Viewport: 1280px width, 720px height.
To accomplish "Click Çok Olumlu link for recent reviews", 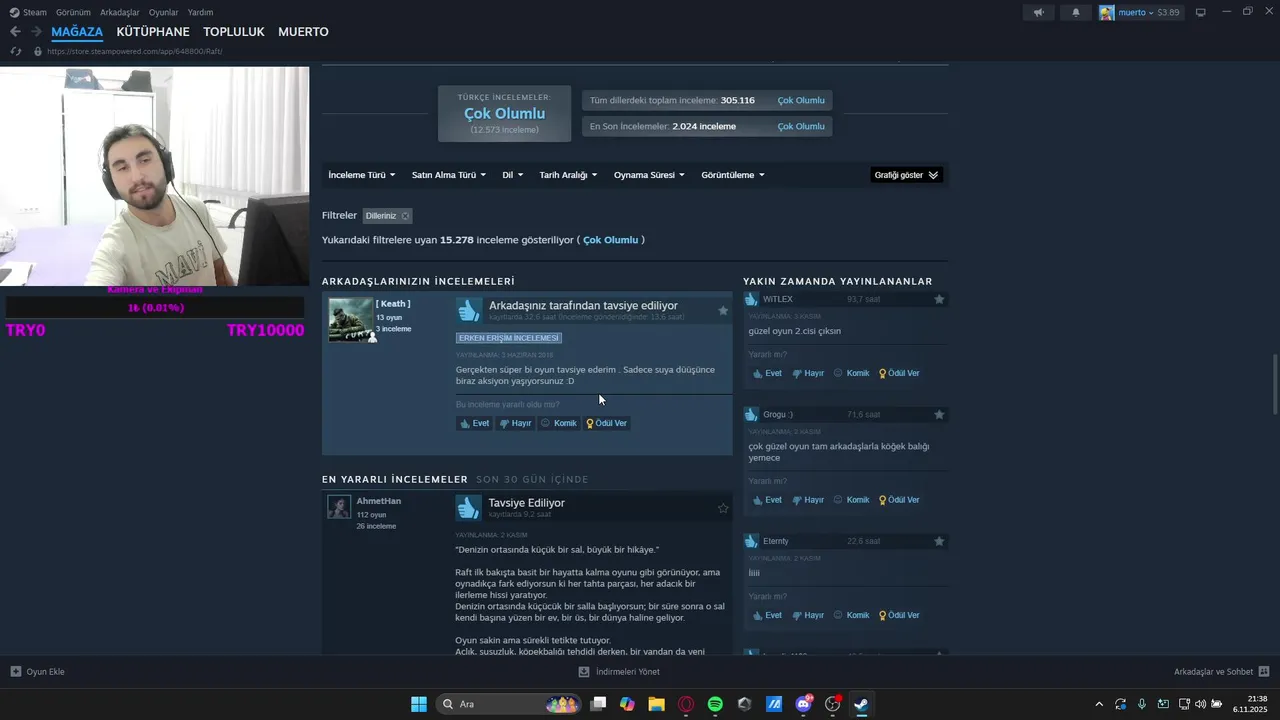I will tap(801, 127).
